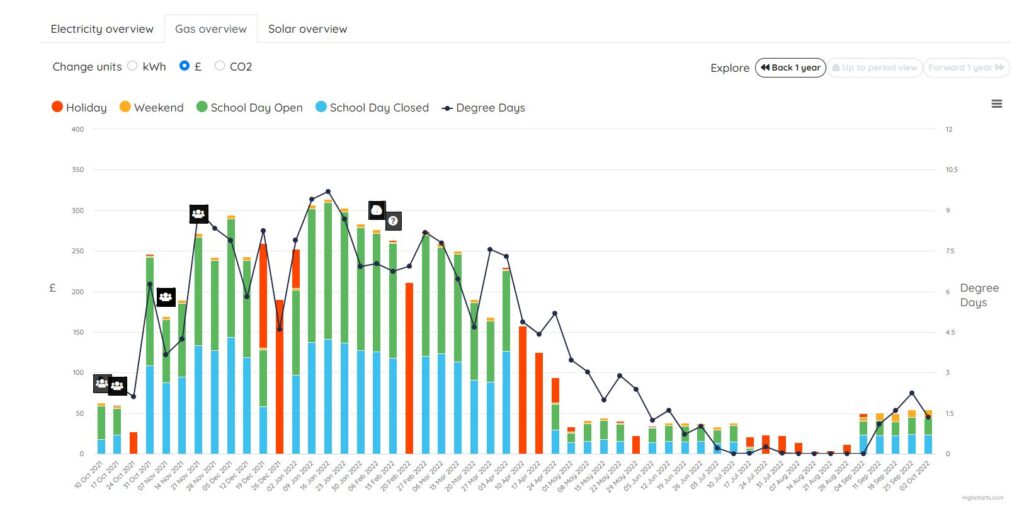Click the annotation icon above 06 Feb 2022

click(x=377, y=210)
